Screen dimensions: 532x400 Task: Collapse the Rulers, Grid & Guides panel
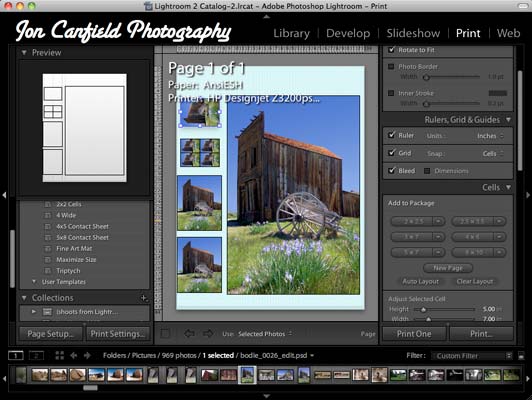click(x=508, y=119)
